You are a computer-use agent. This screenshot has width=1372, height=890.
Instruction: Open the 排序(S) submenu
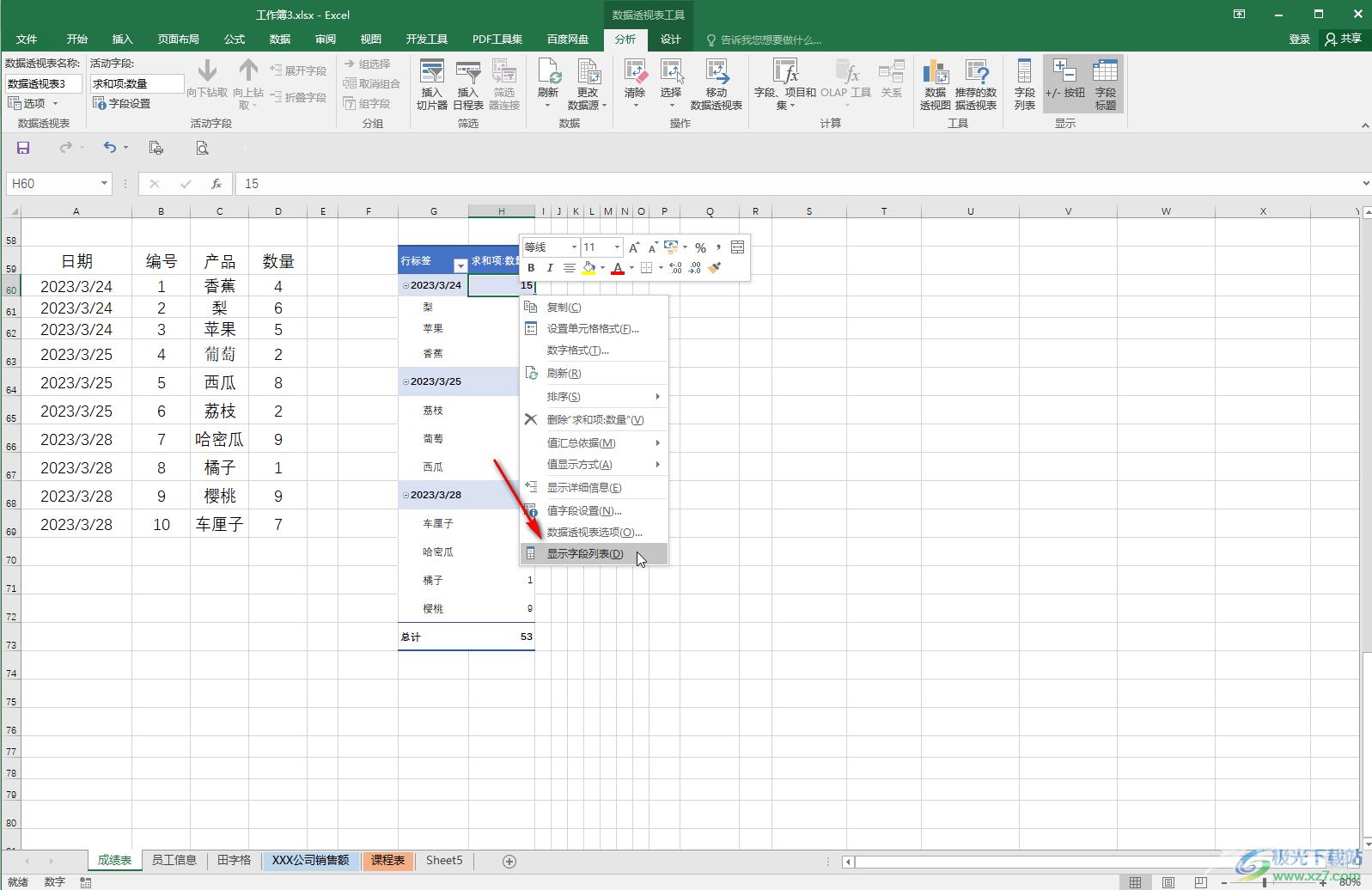(x=594, y=397)
